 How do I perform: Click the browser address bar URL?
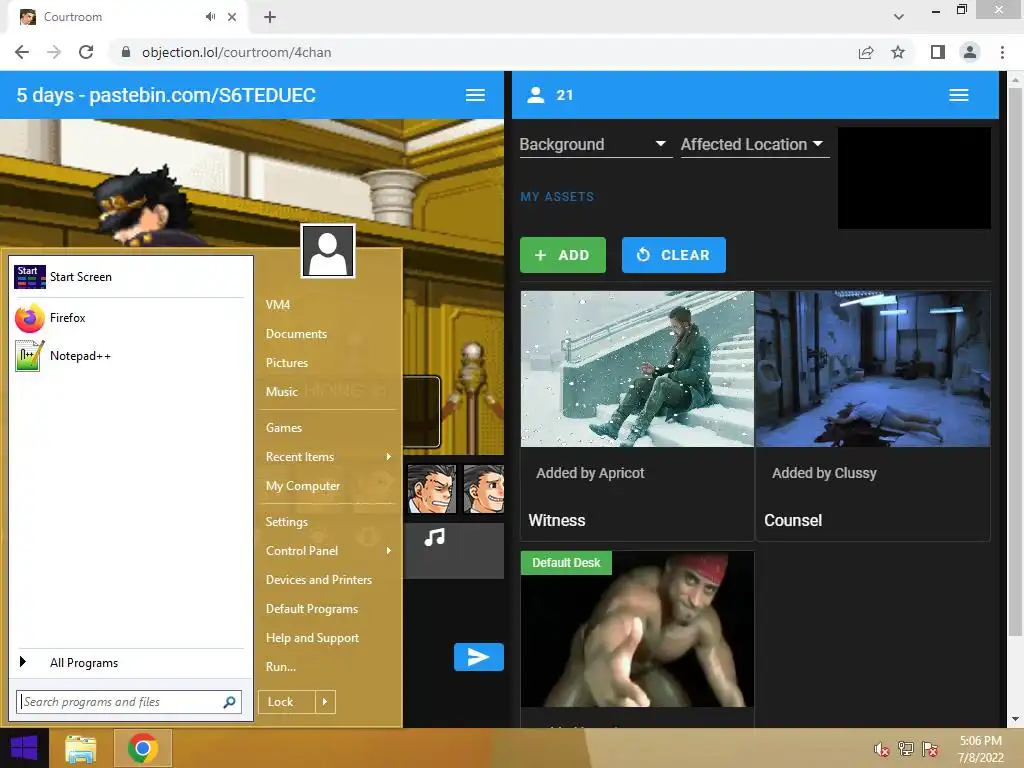coord(236,52)
